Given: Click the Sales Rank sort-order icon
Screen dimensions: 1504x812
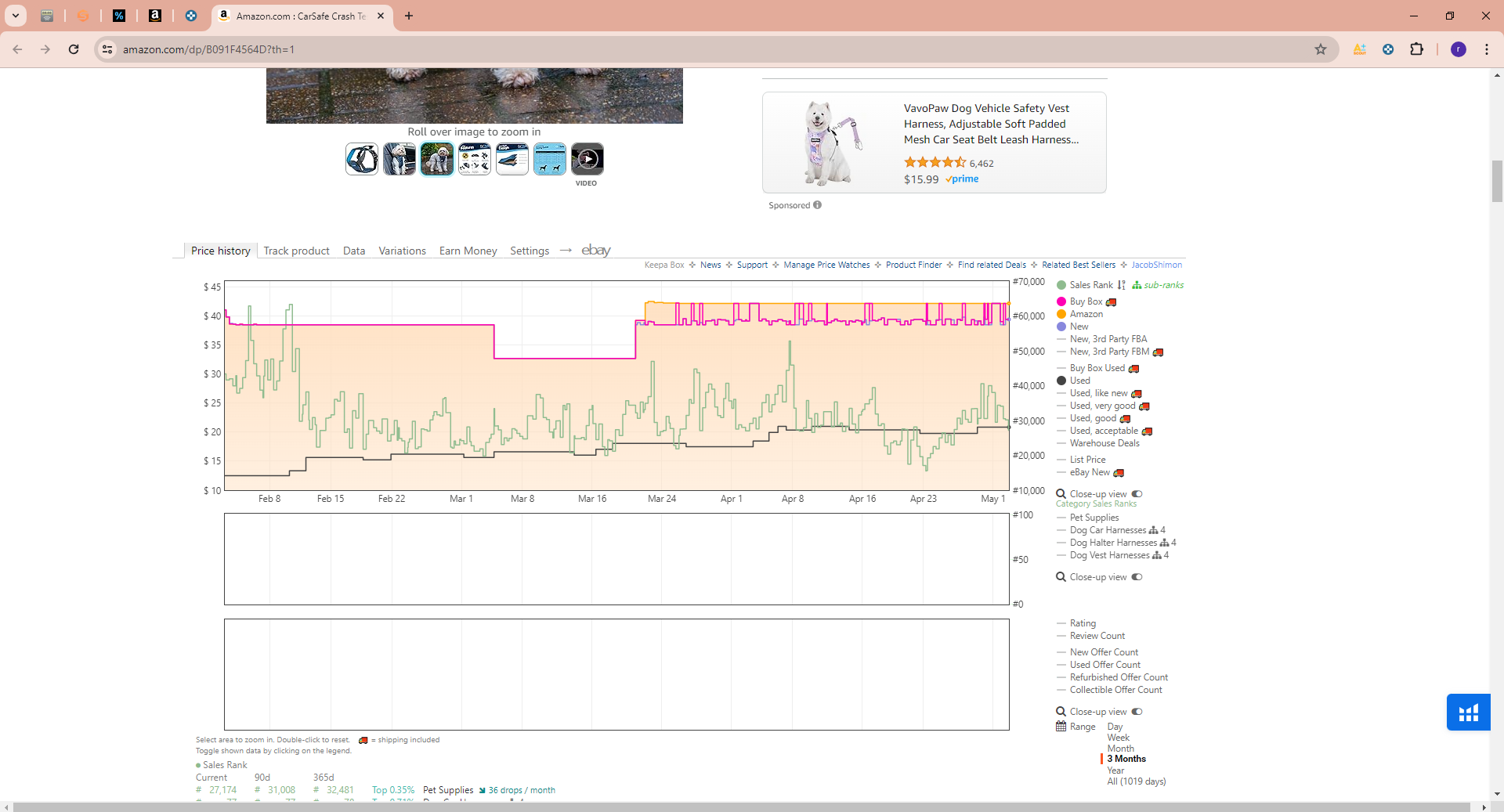Looking at the screenshot, I should pos(1122,285).
